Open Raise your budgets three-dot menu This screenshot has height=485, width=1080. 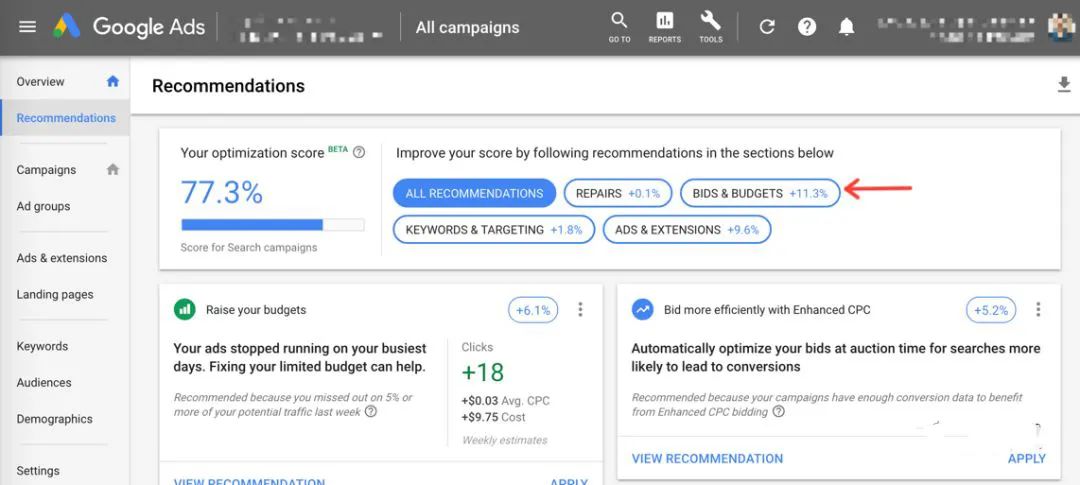coord(580,310)
